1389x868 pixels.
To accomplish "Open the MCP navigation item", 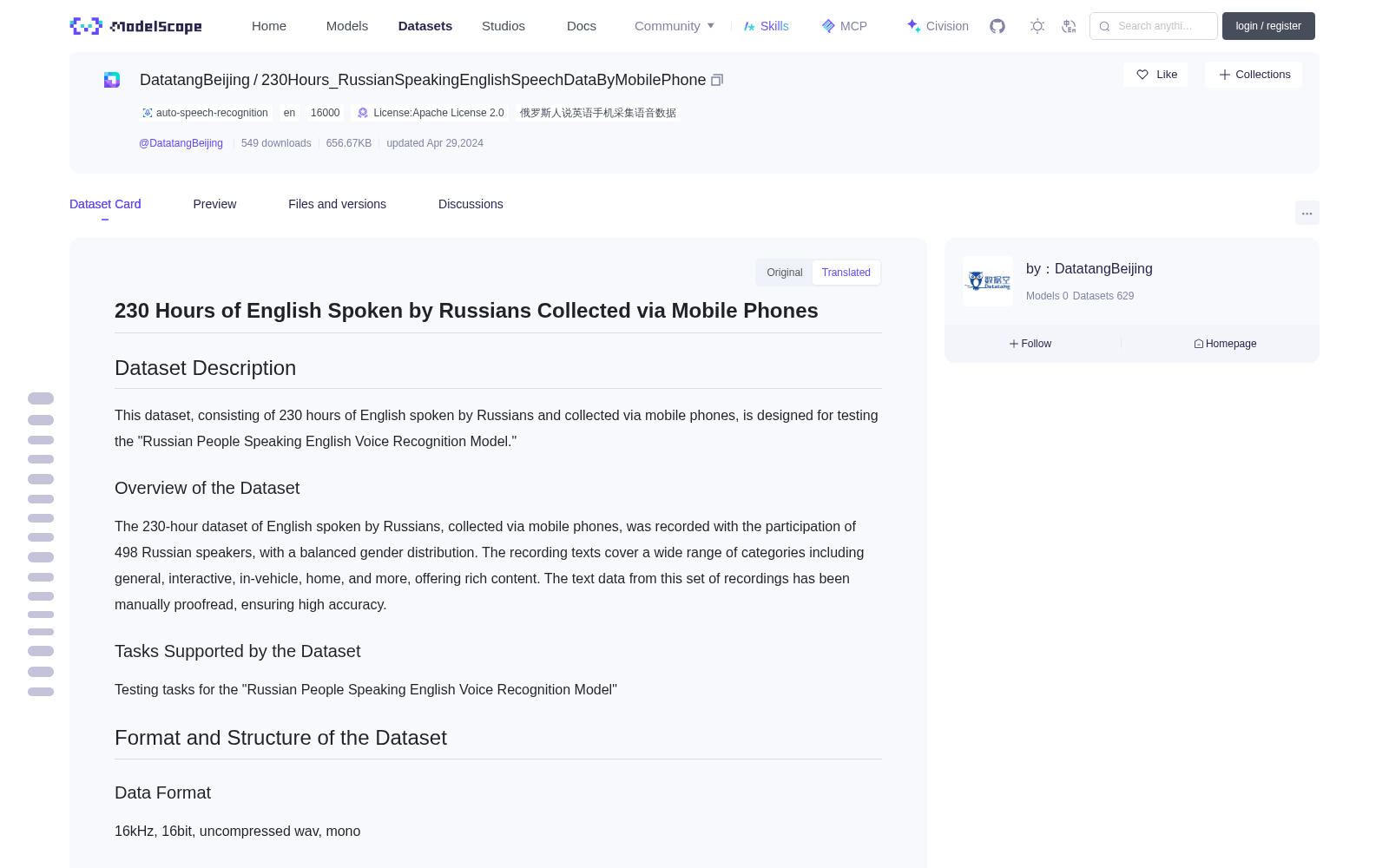I will (x=845, y=26).
